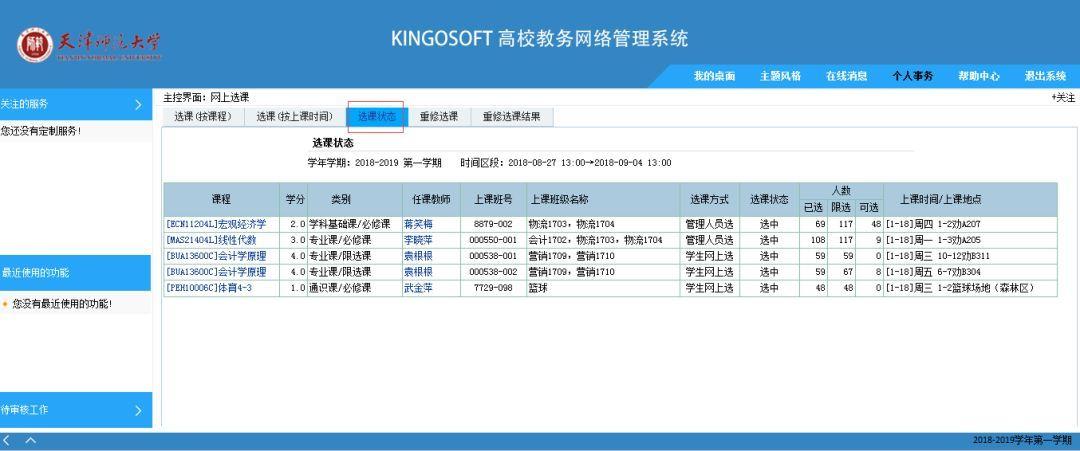Select the 选课状态 tab
Image resolution: width=1080 pixels, height=451 pixels.
[x=377, y=116]
